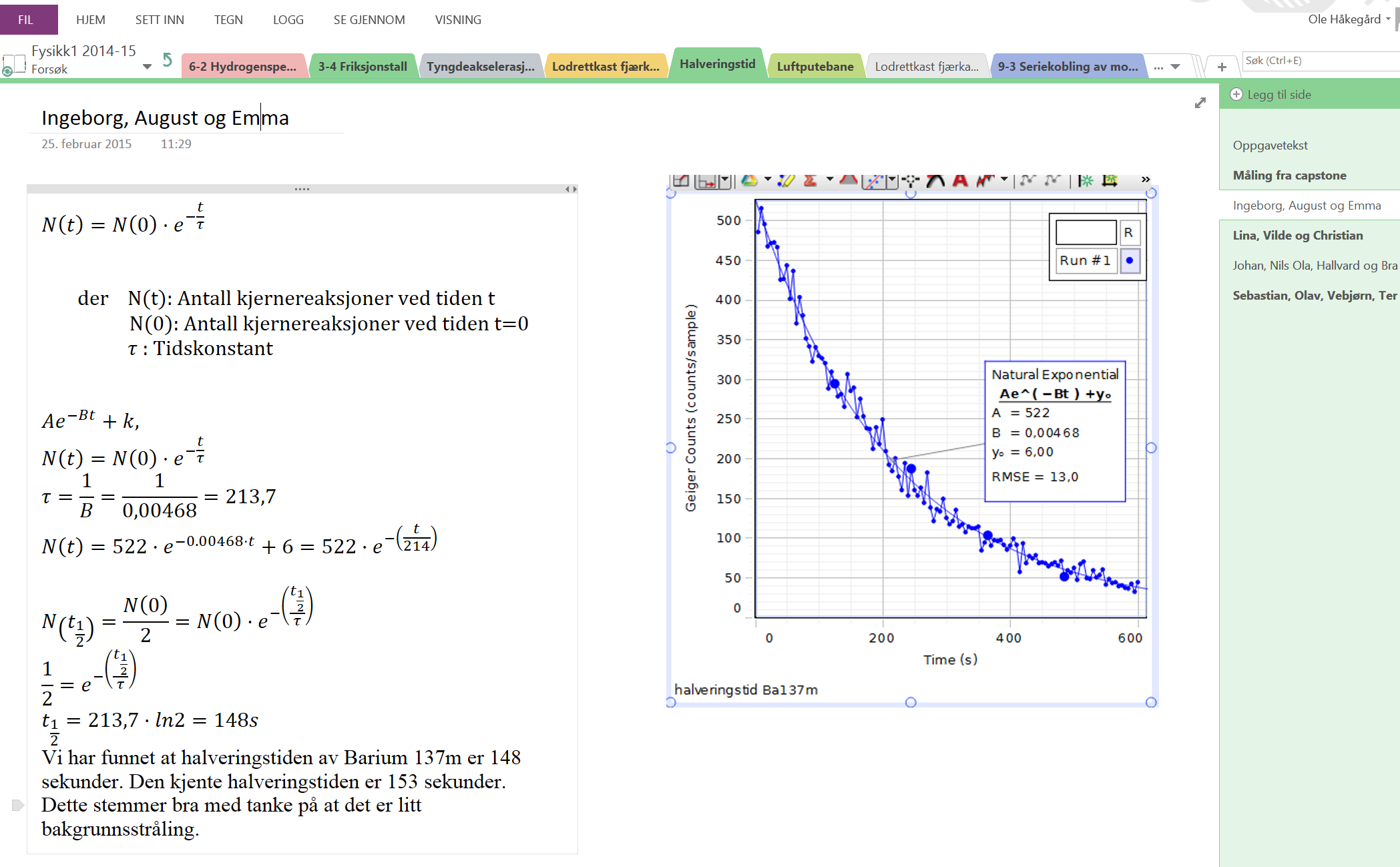Click the data highlighter pencil icon
1400x867 pixels.
(786, 180)
